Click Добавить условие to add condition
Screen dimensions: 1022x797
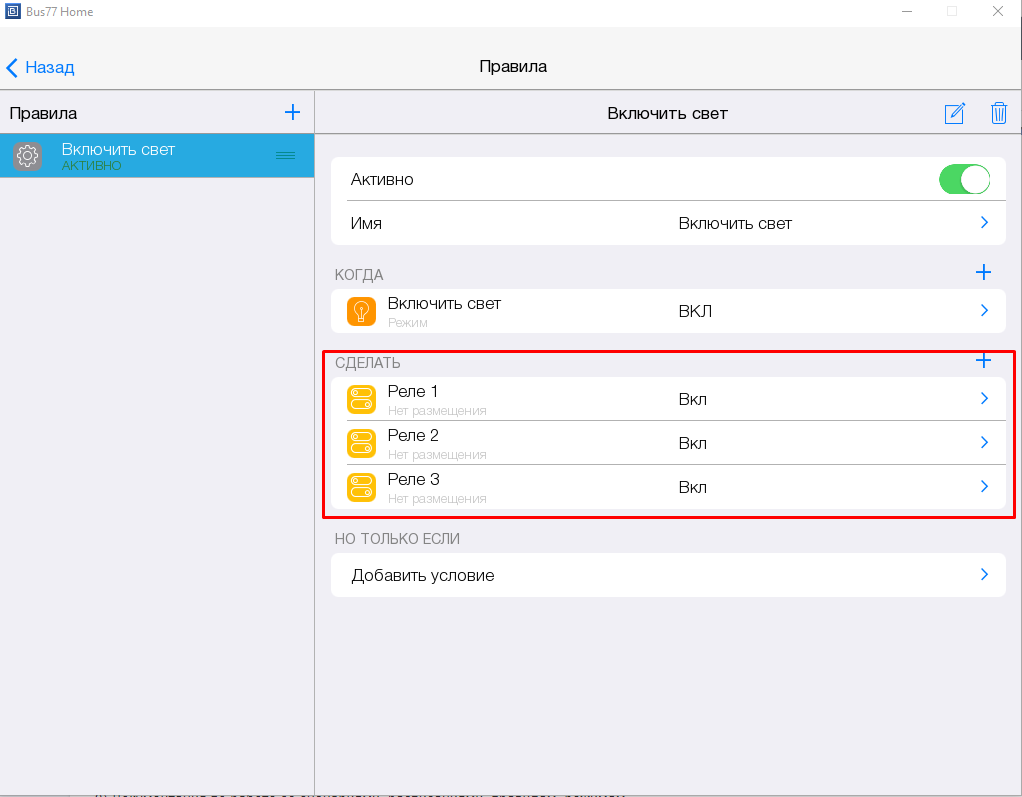pos(423,575)
